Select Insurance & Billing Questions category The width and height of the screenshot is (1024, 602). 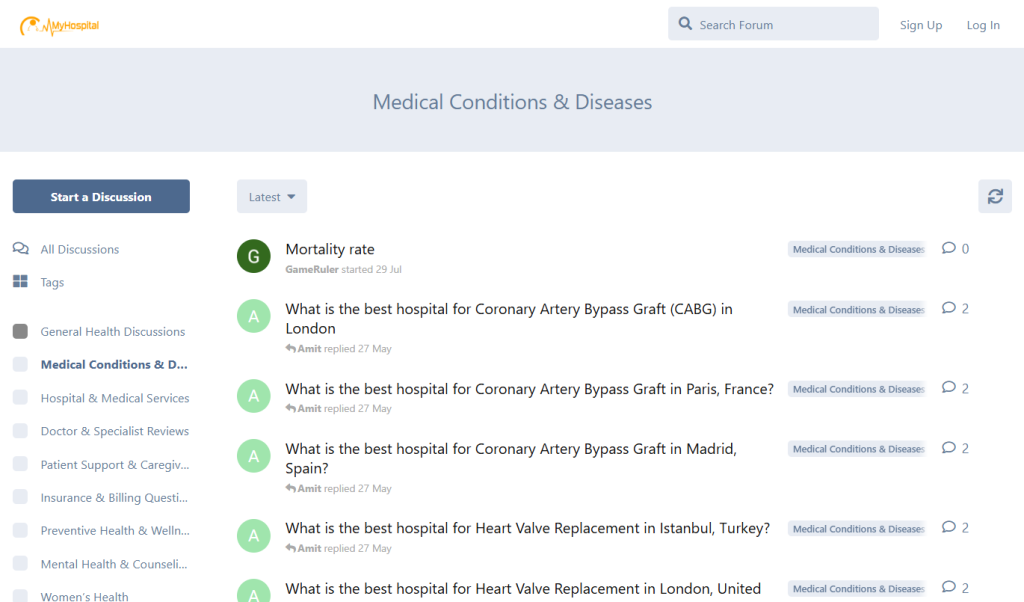[x=114, y=497]
